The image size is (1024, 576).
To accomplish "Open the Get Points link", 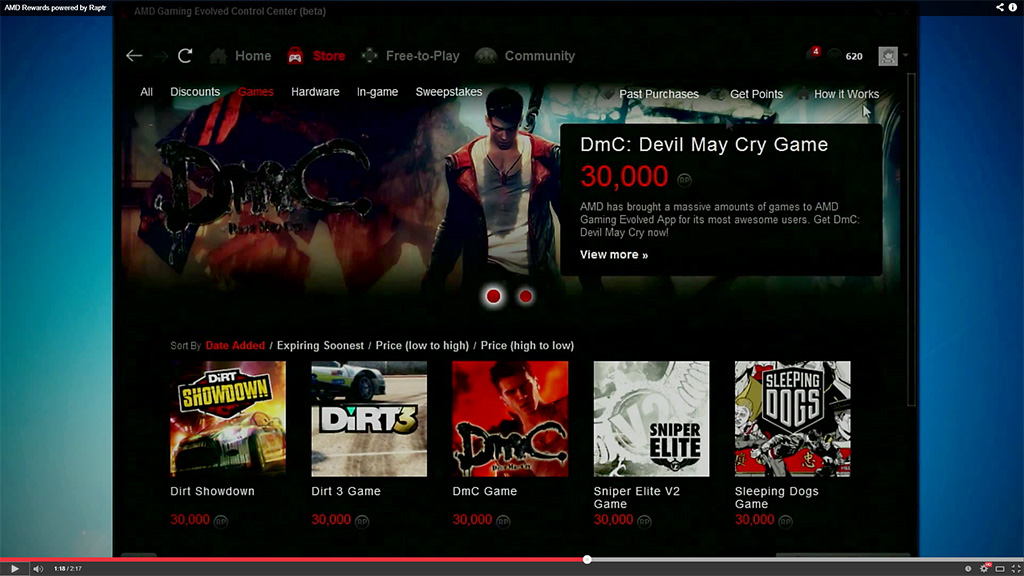I will click(x=756, y=94).
